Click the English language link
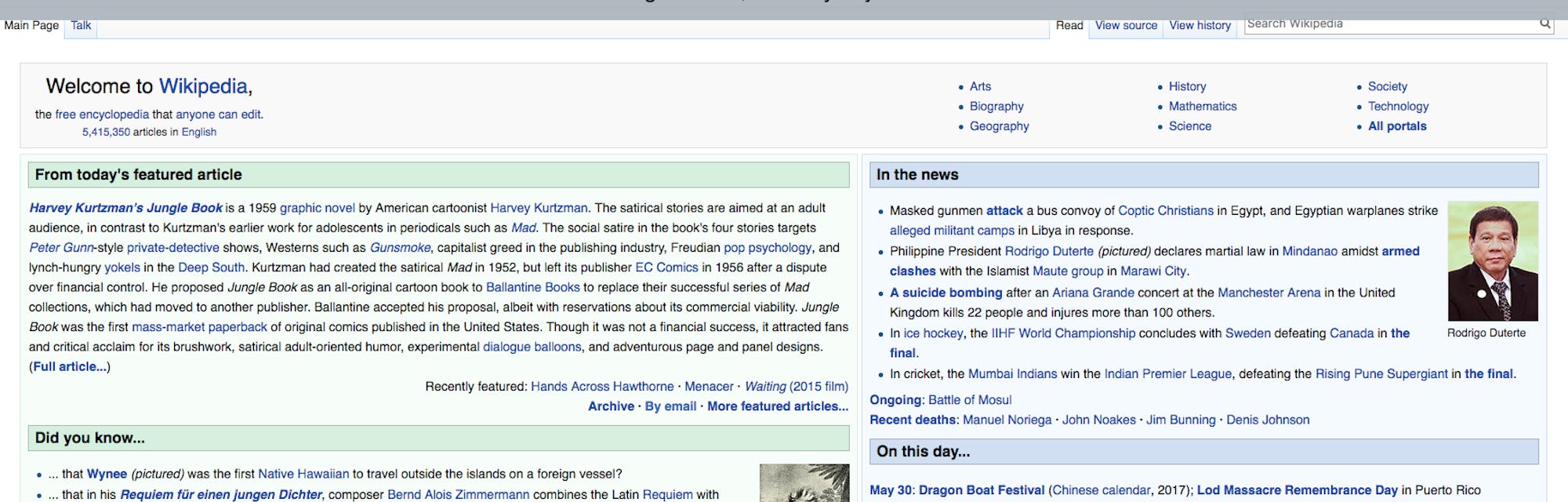 click(199, 133)
